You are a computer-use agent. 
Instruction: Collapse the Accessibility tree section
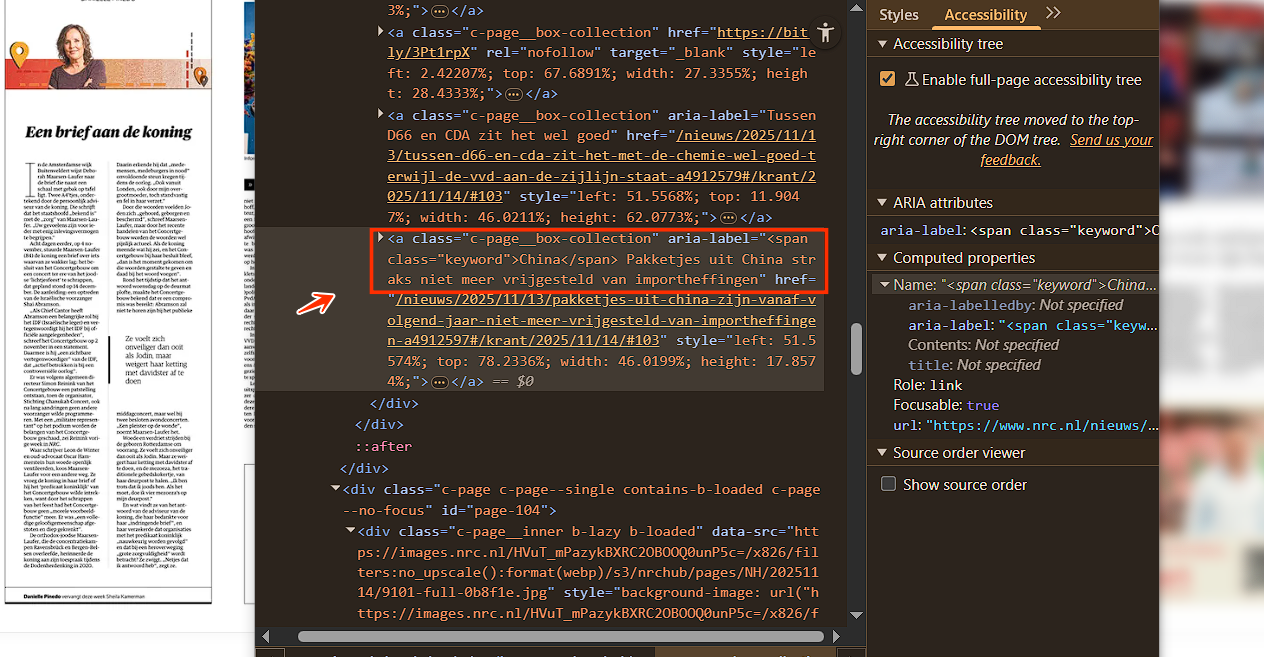click(882, 44)
